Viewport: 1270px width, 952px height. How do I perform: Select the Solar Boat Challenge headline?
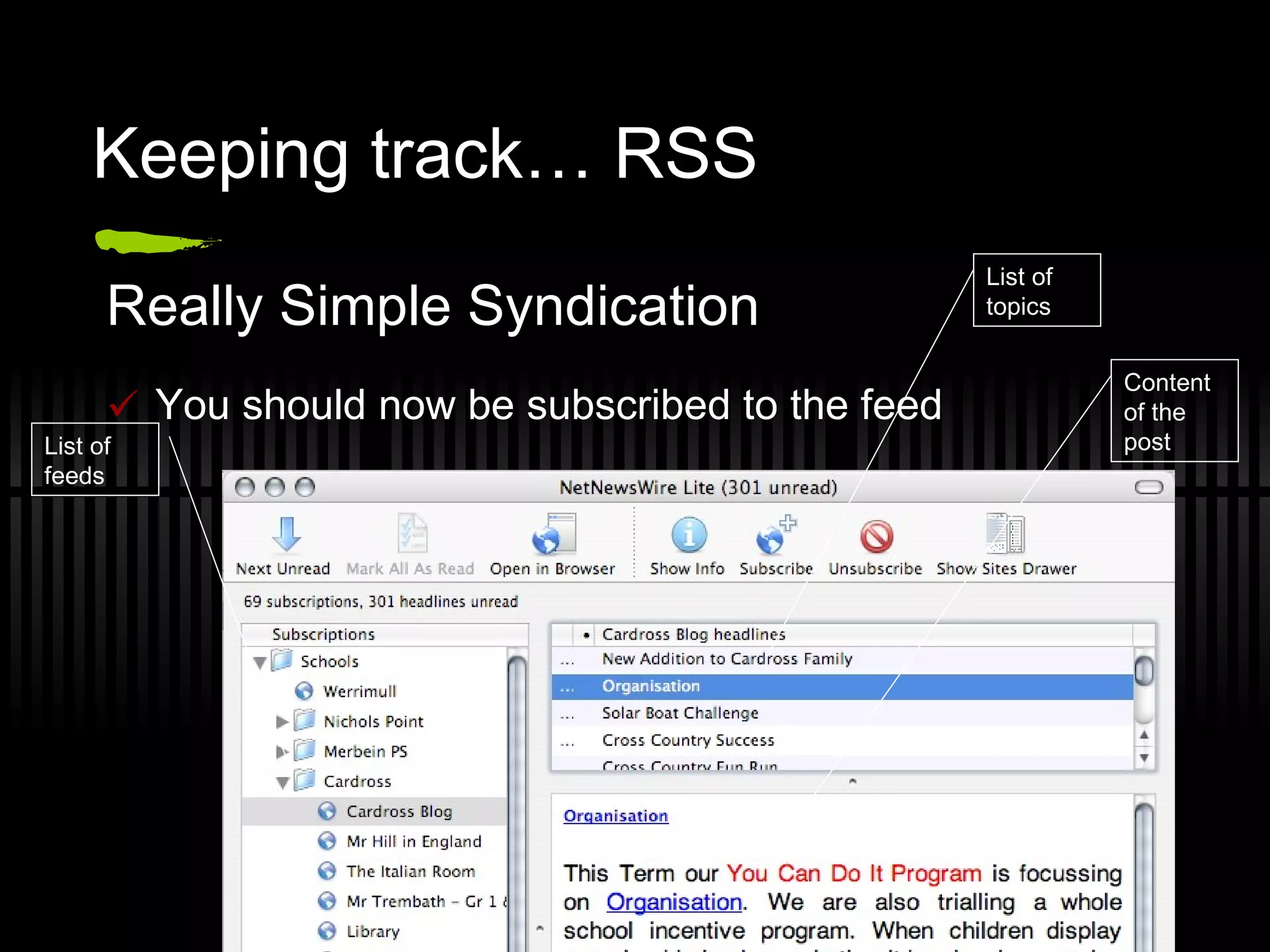click(680, 713)
